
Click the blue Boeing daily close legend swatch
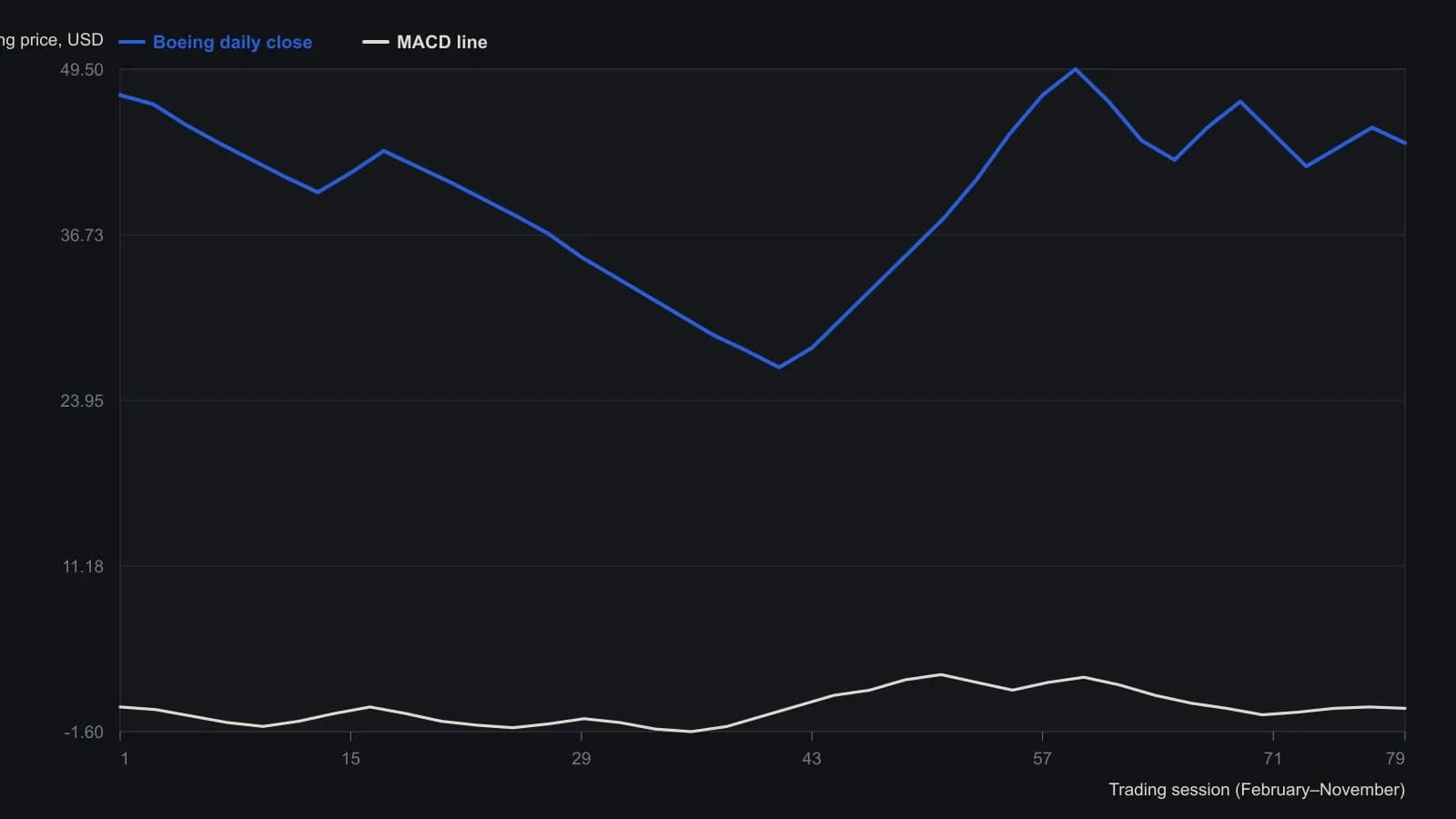[x=132, y=42]
